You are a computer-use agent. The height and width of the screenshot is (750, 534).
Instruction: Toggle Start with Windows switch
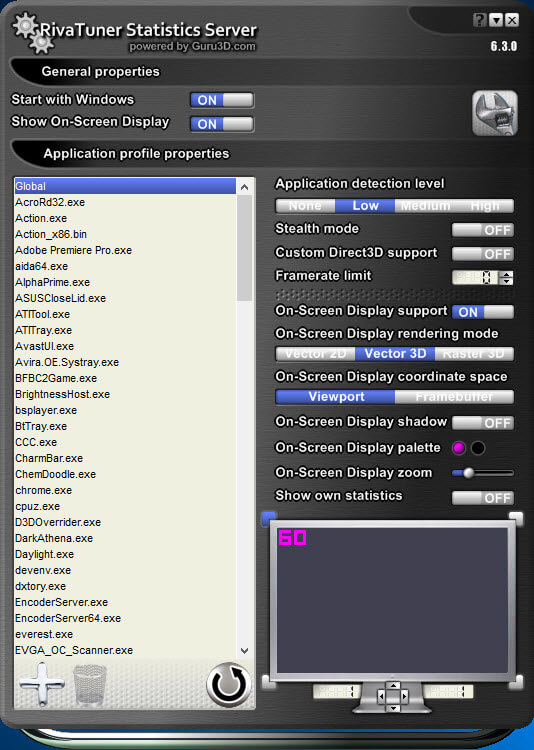point(222,100)
